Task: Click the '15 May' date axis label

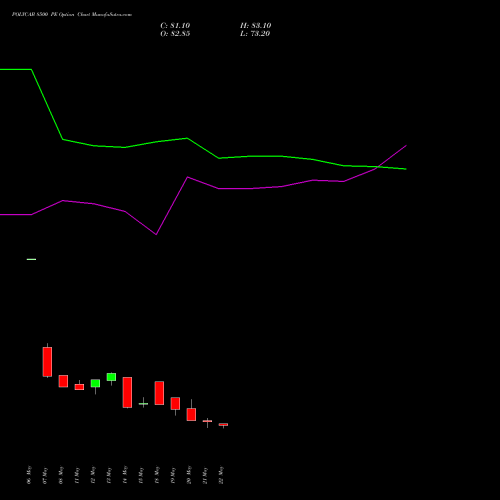Action: [x=141, y=475]
